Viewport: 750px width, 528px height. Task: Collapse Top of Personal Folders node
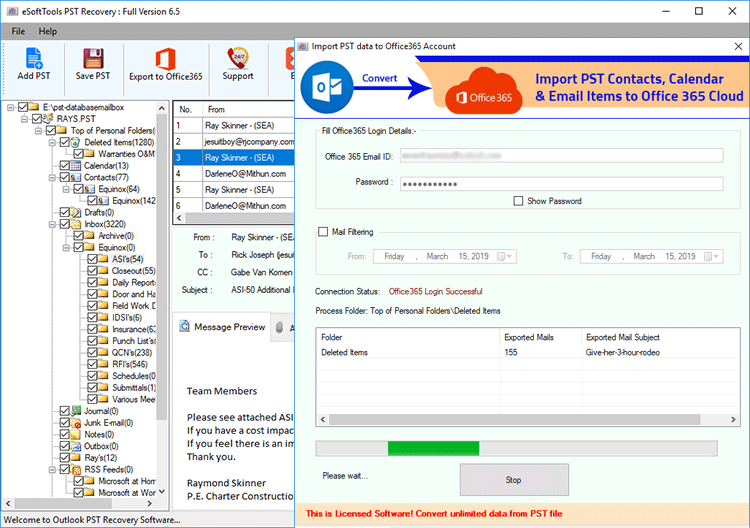(x=38, y=131)
